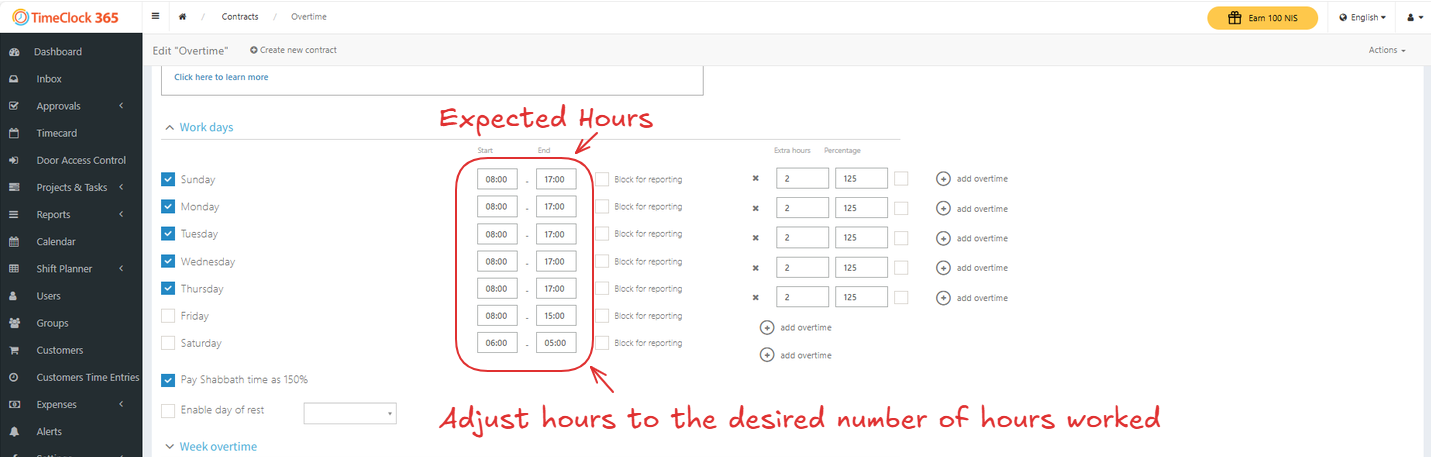Click the Earn 100 NIS gift button
1431x457 pixels.
tap(1262, 18)
